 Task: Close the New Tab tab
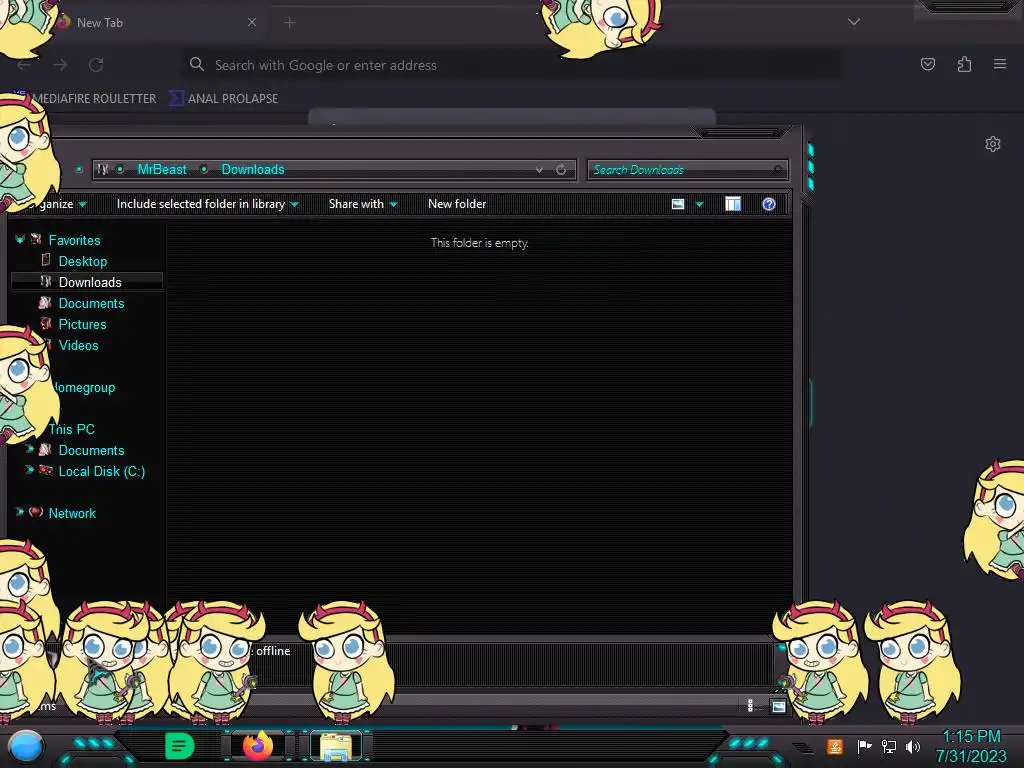[251, 22]
